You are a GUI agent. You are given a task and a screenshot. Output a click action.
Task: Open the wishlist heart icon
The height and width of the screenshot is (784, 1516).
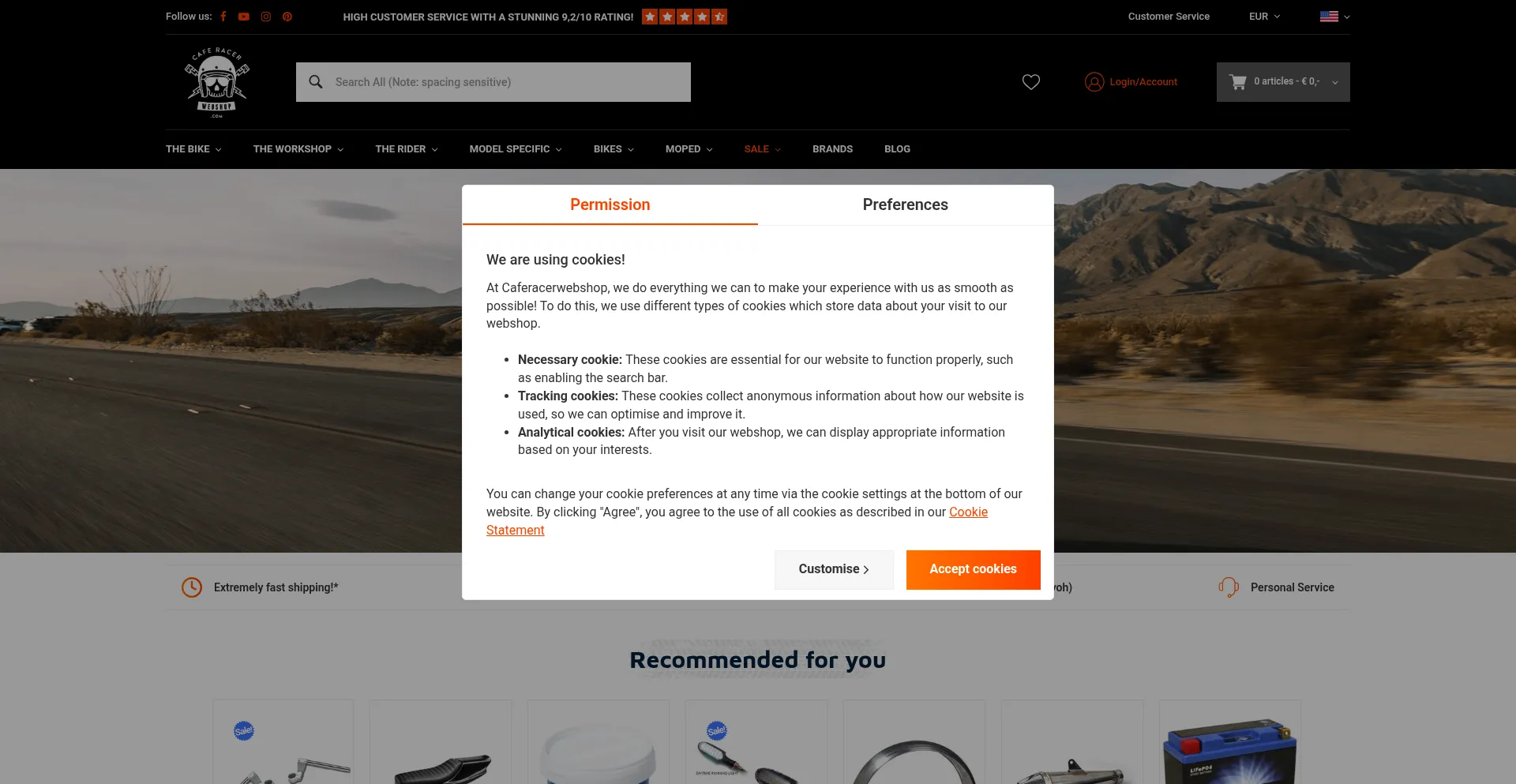coord(1031,82)
